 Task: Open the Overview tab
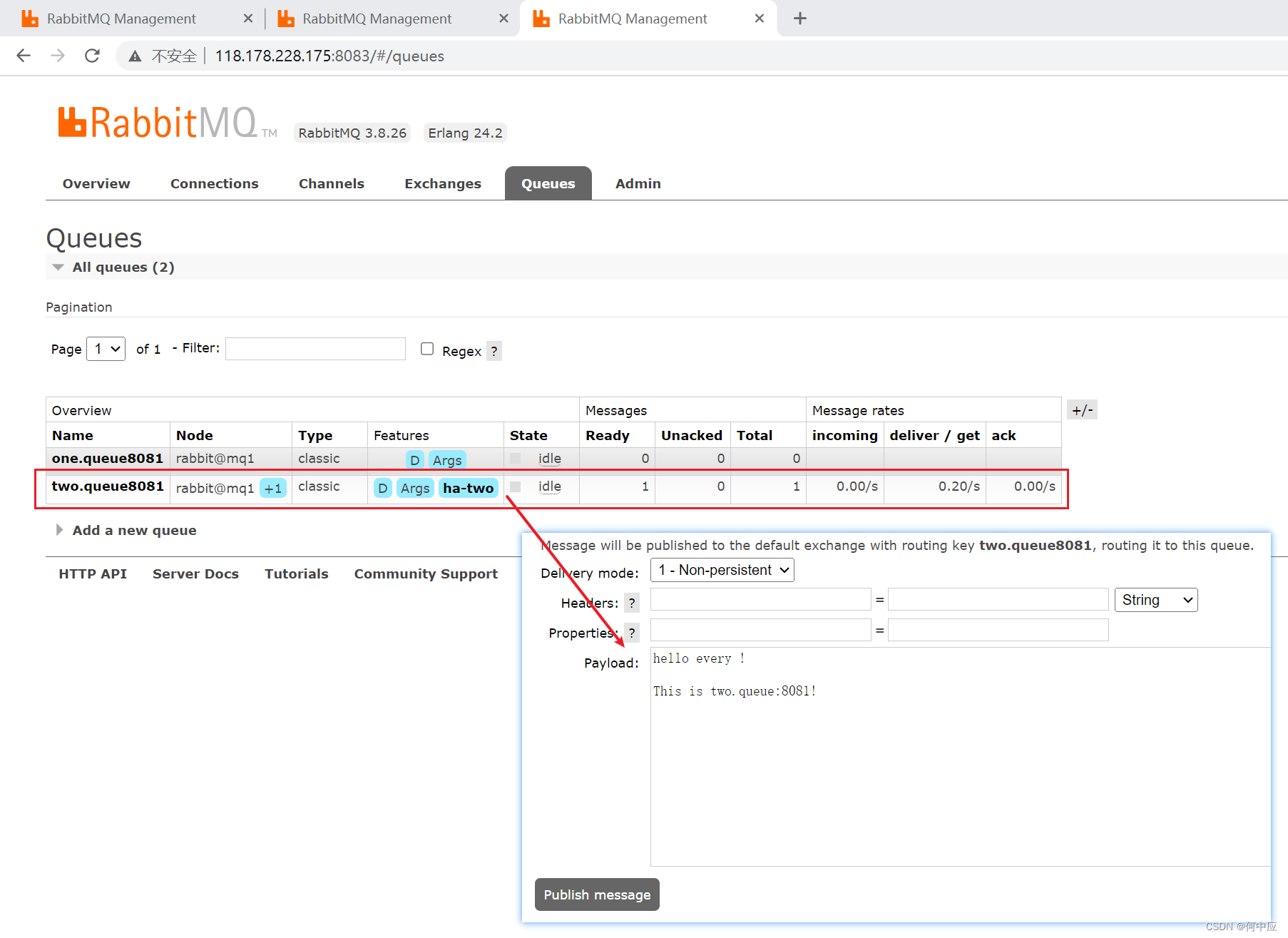(x=96, y=183)
